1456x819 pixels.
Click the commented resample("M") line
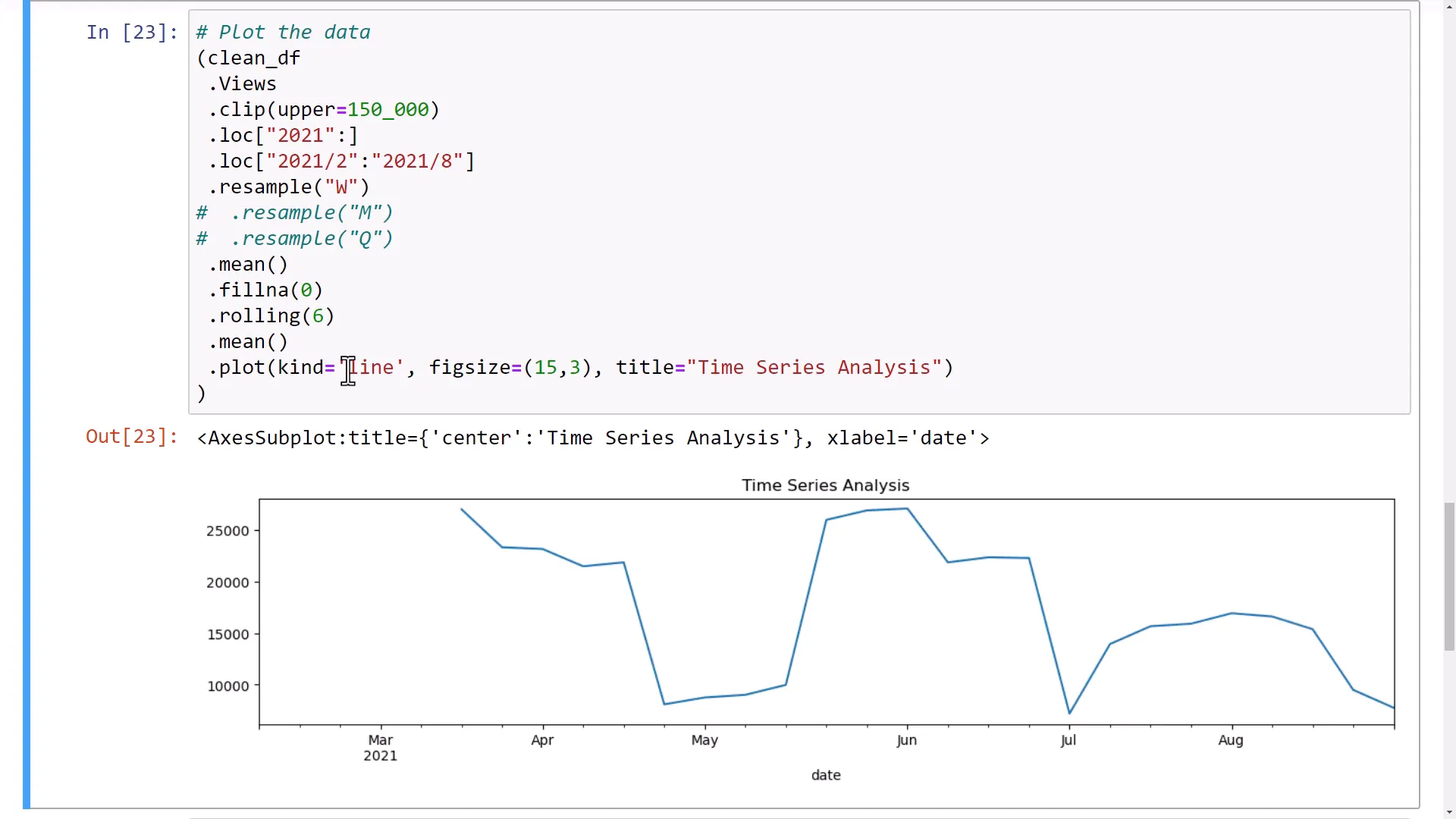click(x=294, y=213)
